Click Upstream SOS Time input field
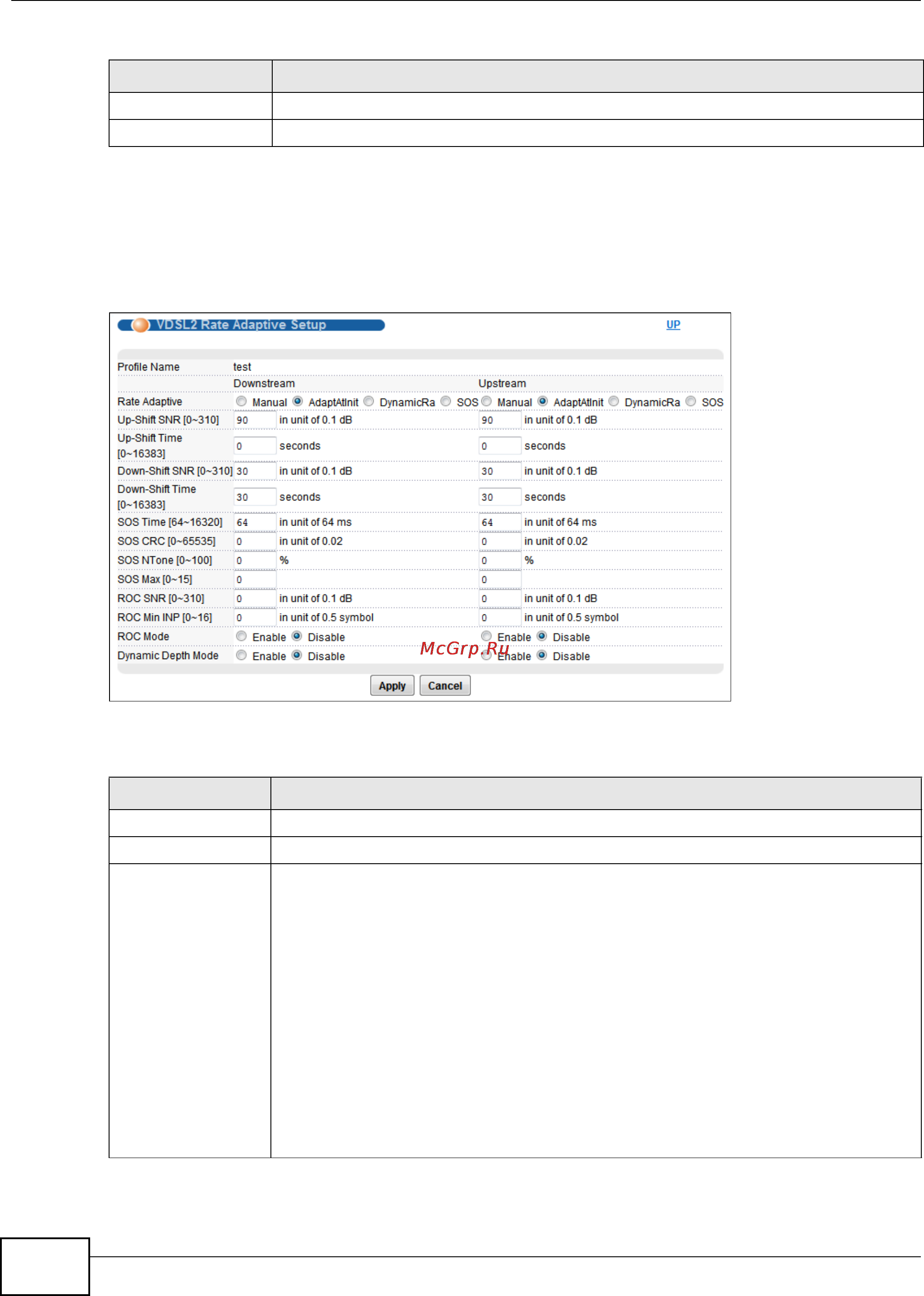Screen dimensions: 924x1296 [499, 522]
